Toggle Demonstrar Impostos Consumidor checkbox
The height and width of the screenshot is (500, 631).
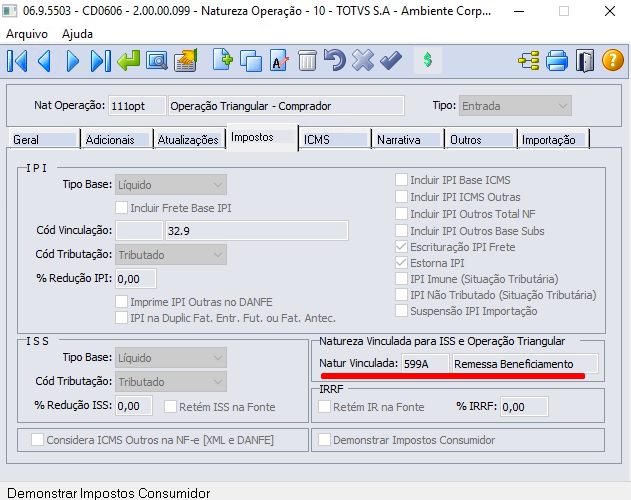pyautogui.click(x=324, y=440)
